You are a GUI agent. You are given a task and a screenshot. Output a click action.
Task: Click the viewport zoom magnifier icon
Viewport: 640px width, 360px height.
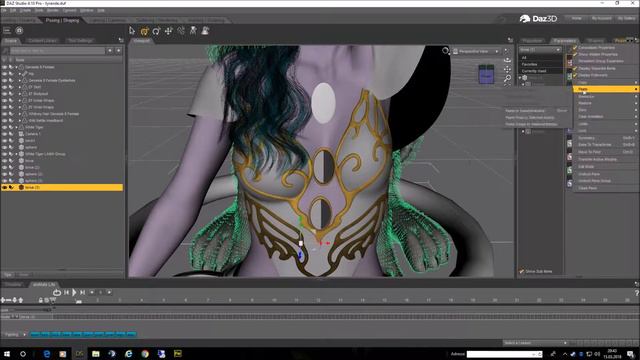click(507, 78)
